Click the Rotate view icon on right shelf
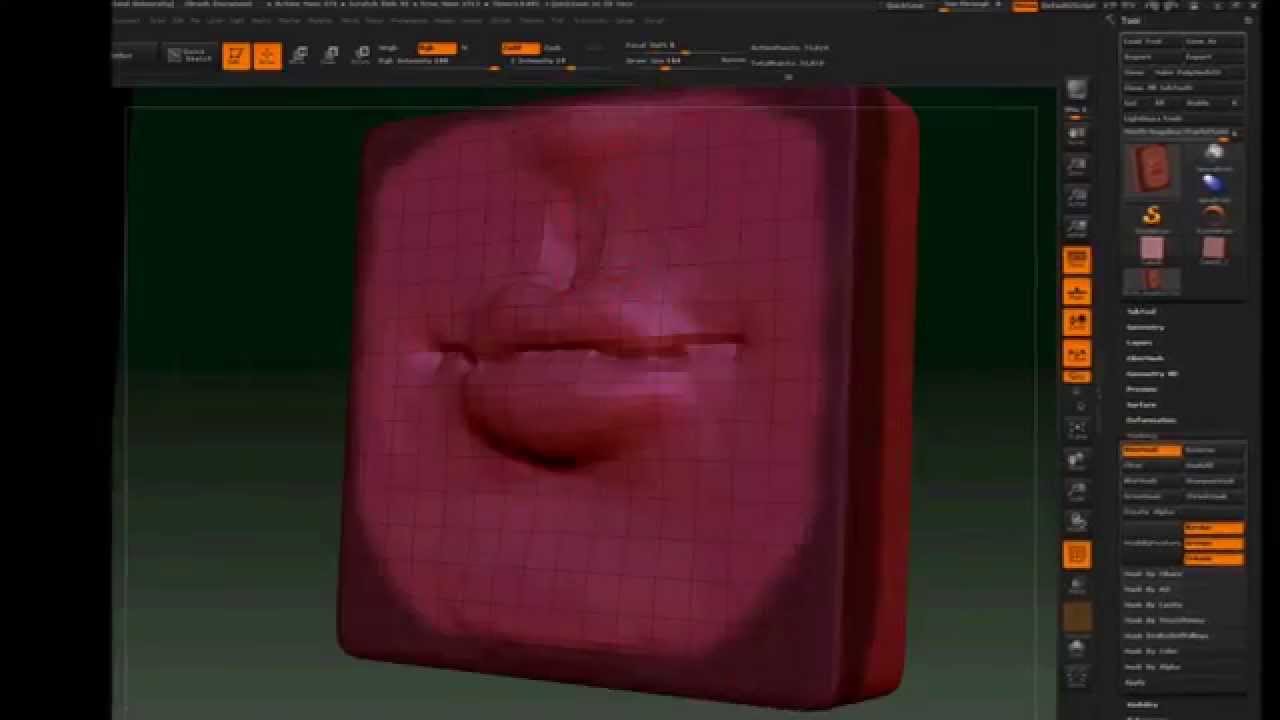 pos(1077,521)
